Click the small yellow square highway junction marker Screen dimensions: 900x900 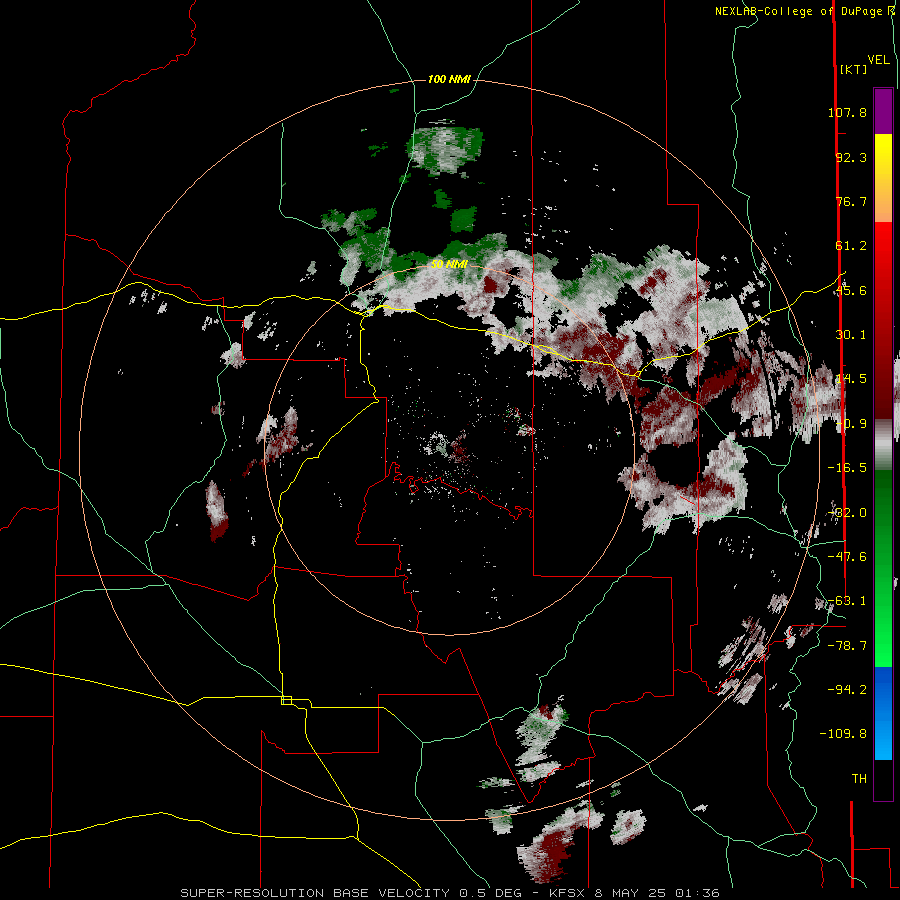point(286,700)
